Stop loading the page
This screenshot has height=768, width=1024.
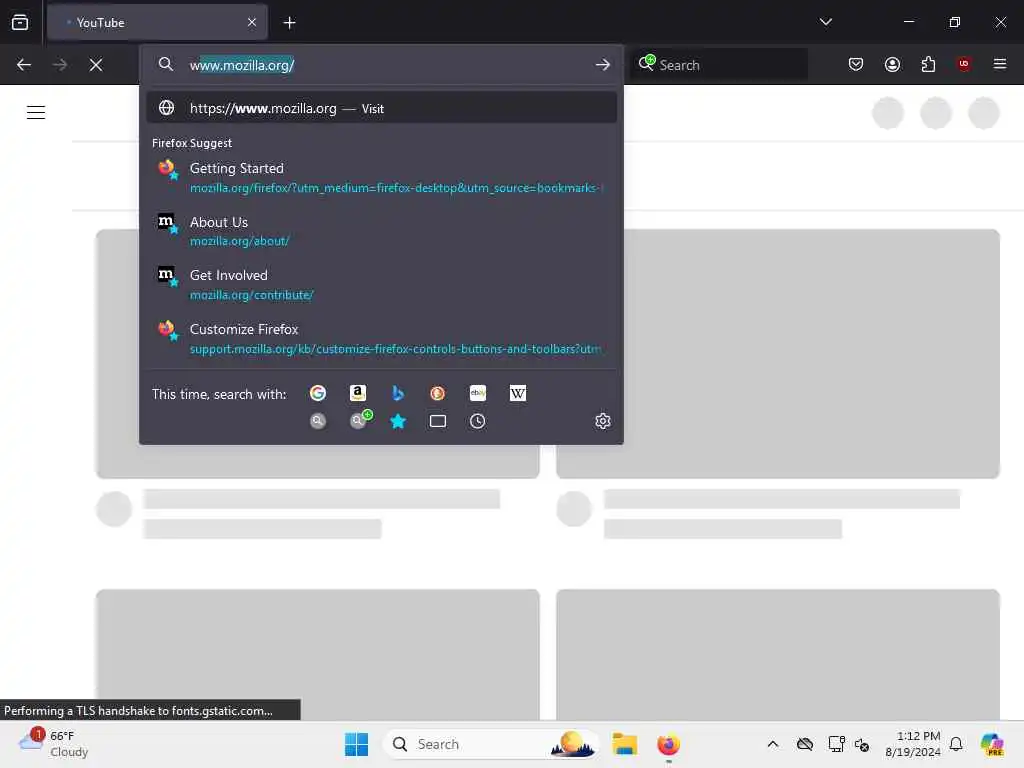[x=96, y=65]
